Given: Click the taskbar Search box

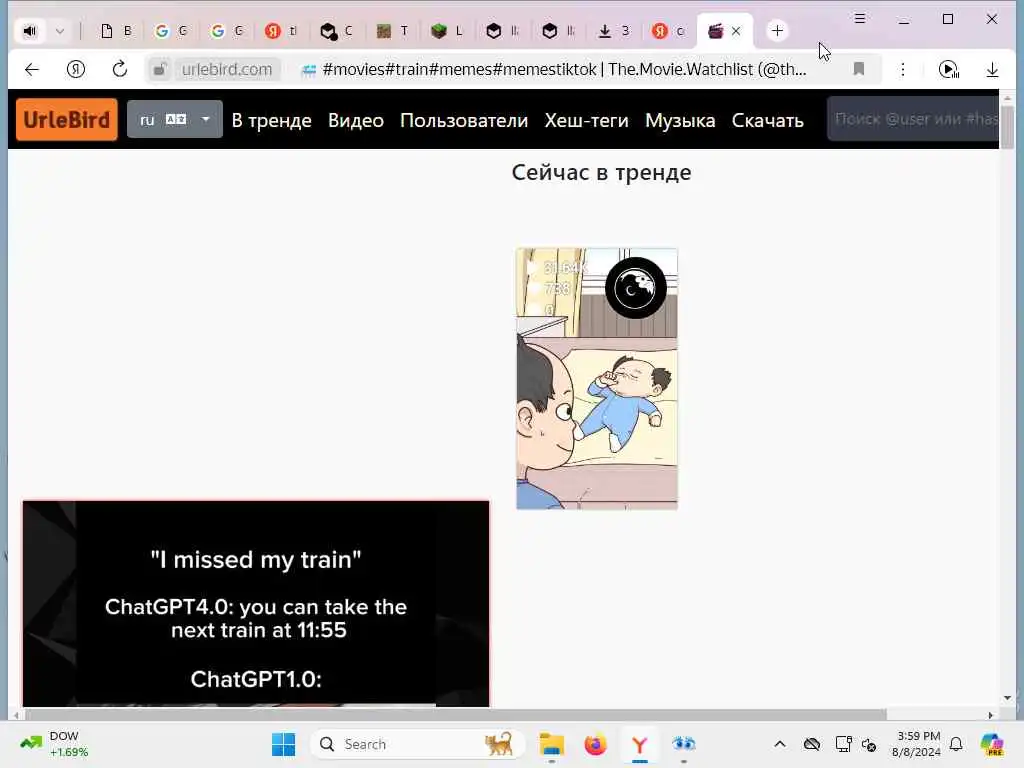Looking at the screenshot, I should (x=417, y=744).
